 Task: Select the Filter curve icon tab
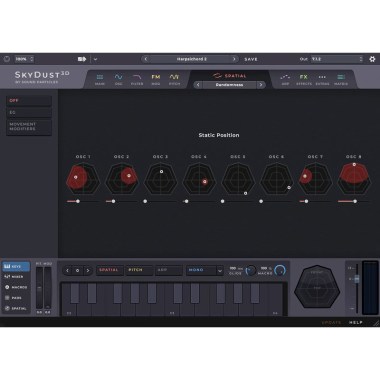tap(137, 77)
